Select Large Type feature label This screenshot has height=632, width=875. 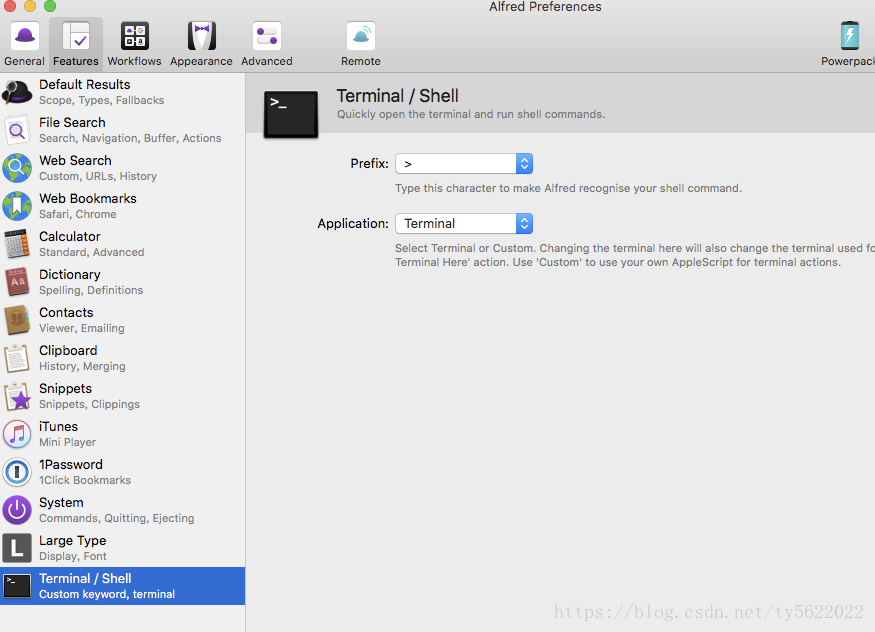[x=73, y=541]
